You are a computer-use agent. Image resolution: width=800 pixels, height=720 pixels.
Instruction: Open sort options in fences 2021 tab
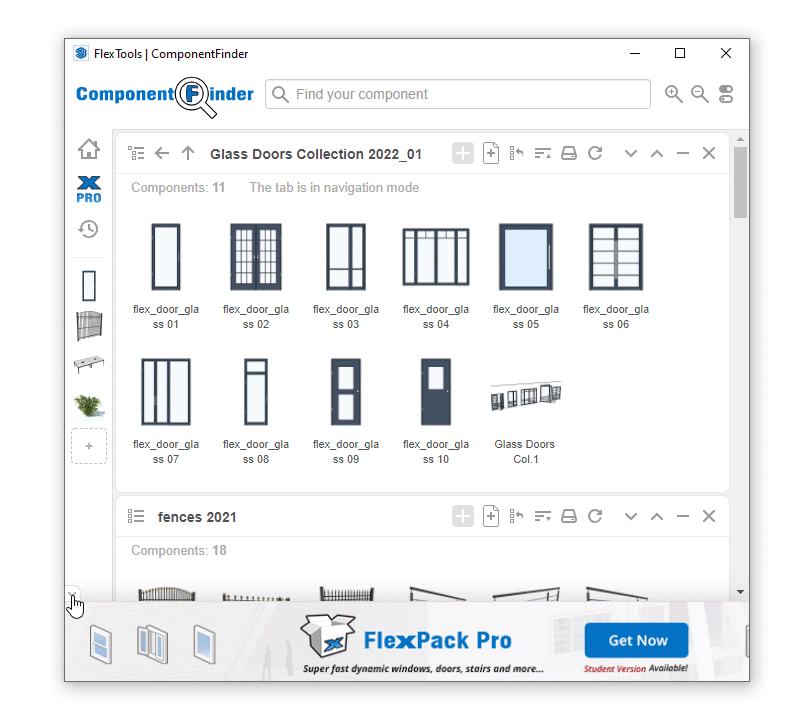[542, 516]
